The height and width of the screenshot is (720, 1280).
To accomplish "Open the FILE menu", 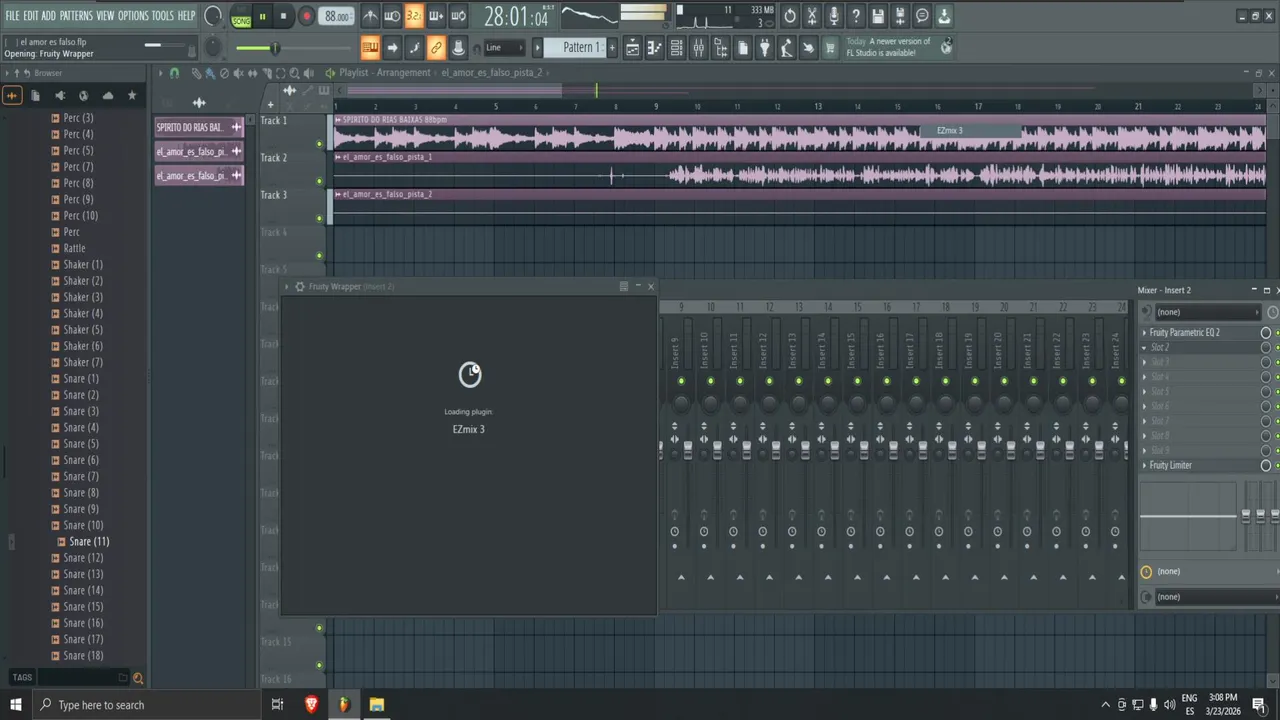I will [12, 16].
